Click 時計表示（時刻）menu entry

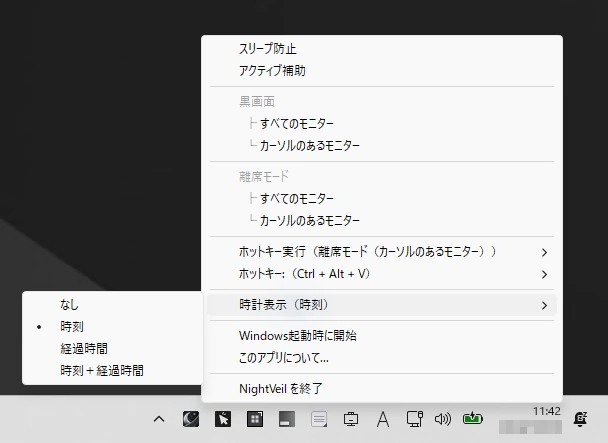(x=382, y=305)
